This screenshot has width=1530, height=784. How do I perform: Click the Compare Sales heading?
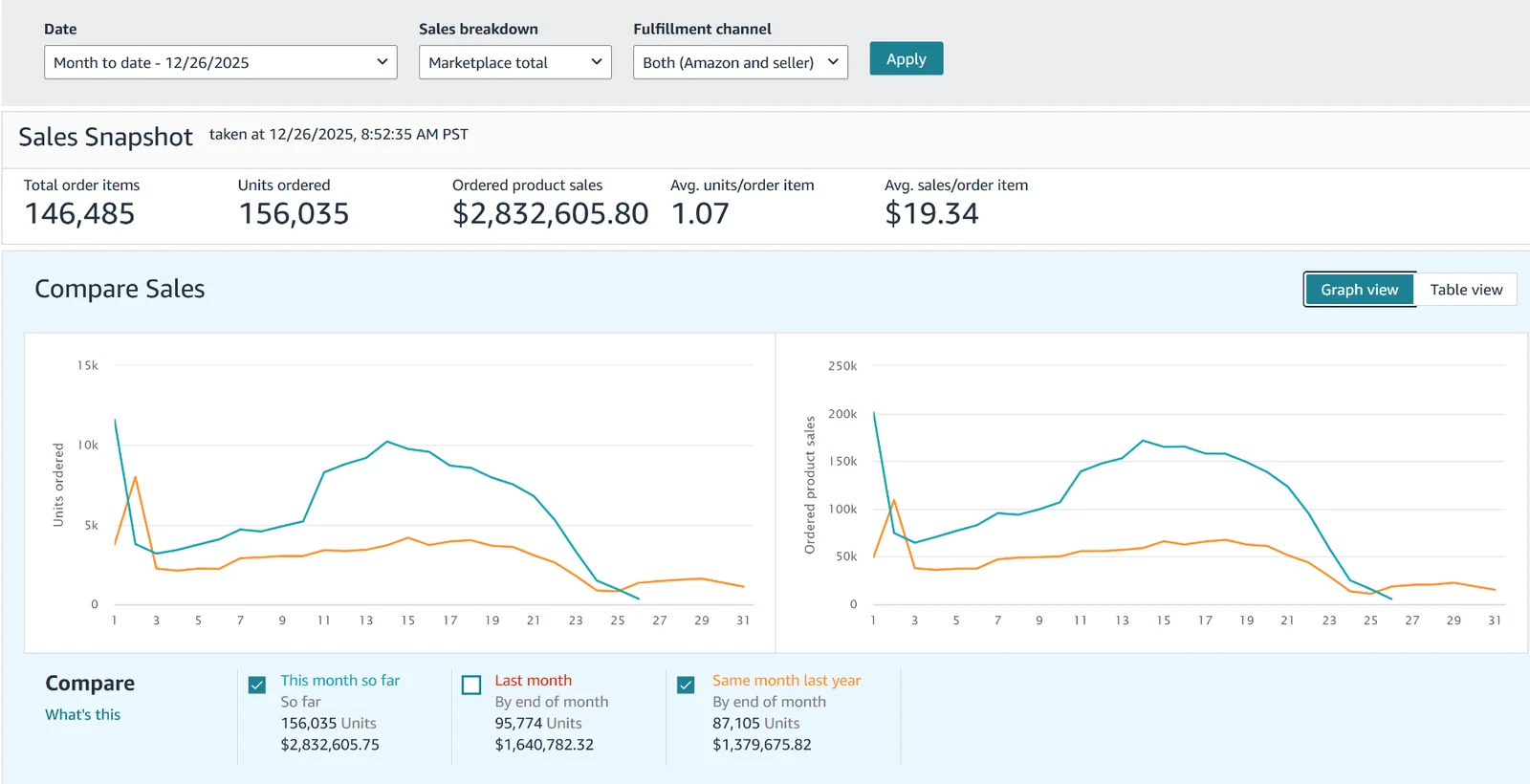pyautogui.click(x=120, y=289)
